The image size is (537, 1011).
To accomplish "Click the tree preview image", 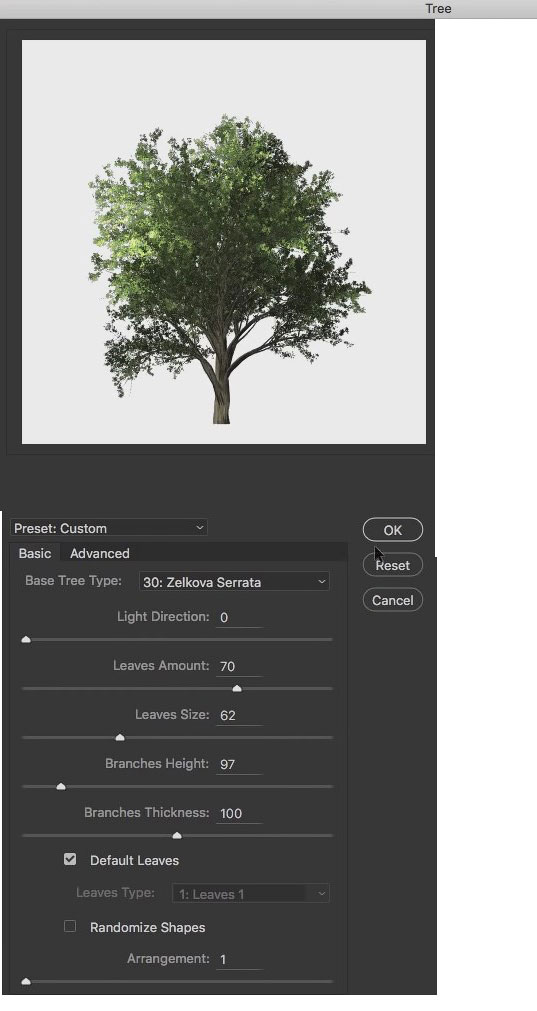I will (x=224, y=242).
